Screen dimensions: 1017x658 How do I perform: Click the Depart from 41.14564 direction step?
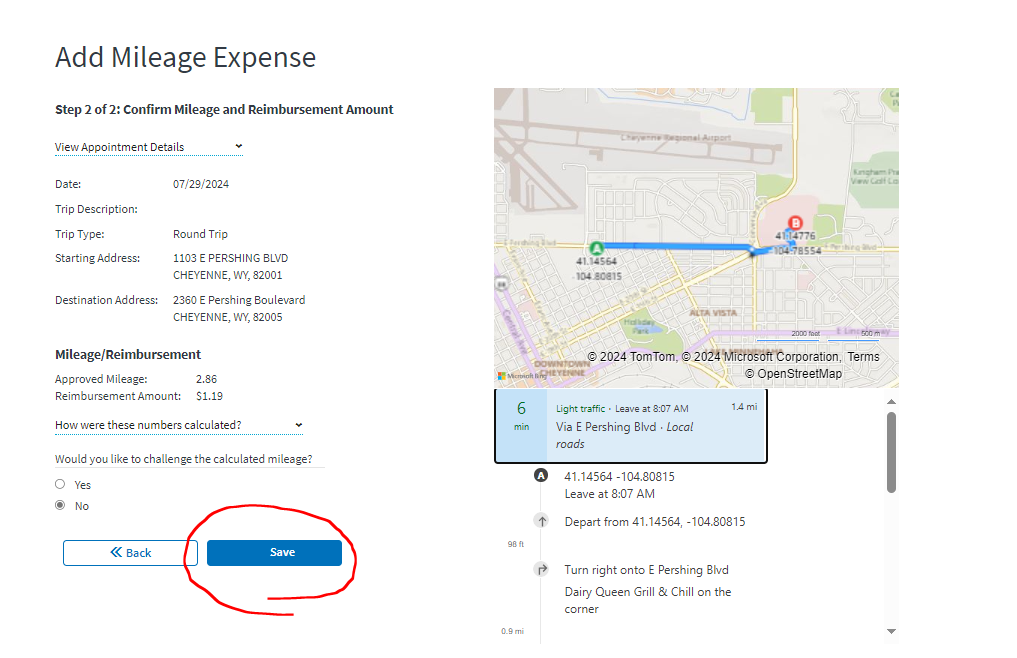654,522
